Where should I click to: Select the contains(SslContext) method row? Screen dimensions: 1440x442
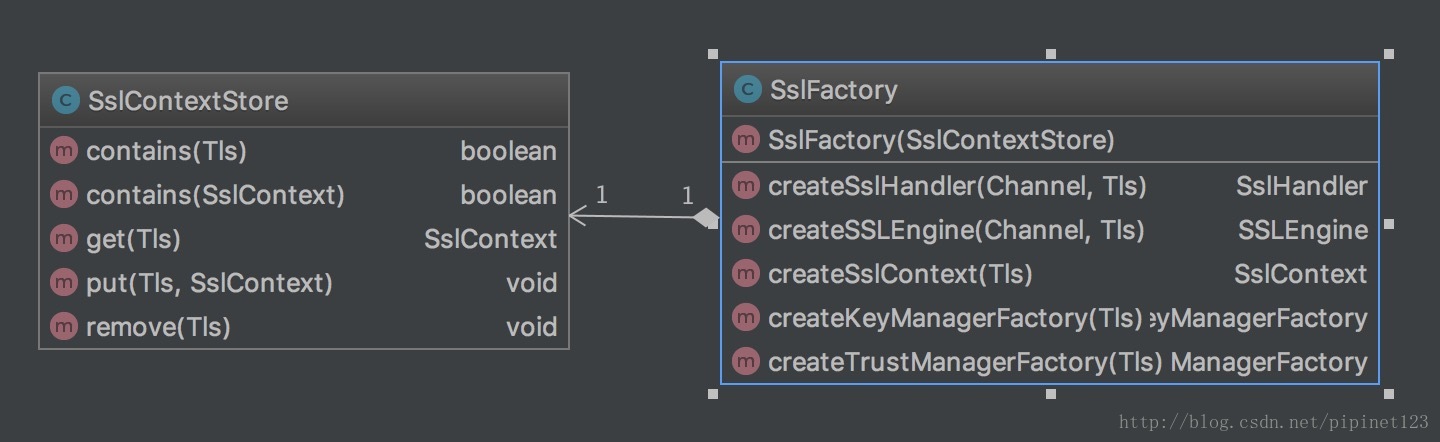click(304, 195)
